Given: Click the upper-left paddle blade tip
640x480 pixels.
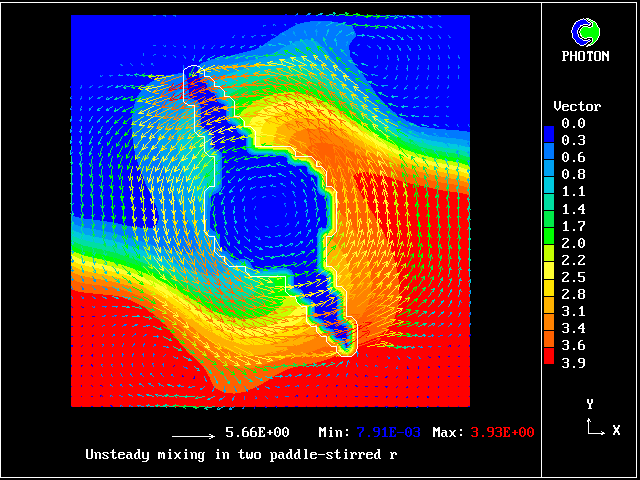Looking at the screenshot, I should pos(193,75).
